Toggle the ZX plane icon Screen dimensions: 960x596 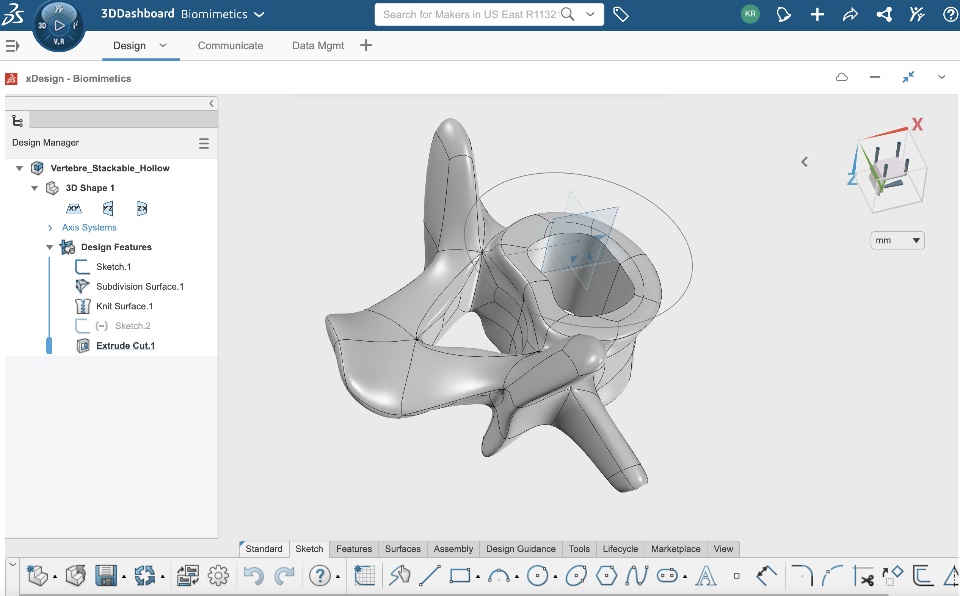(x=142, y=208)
